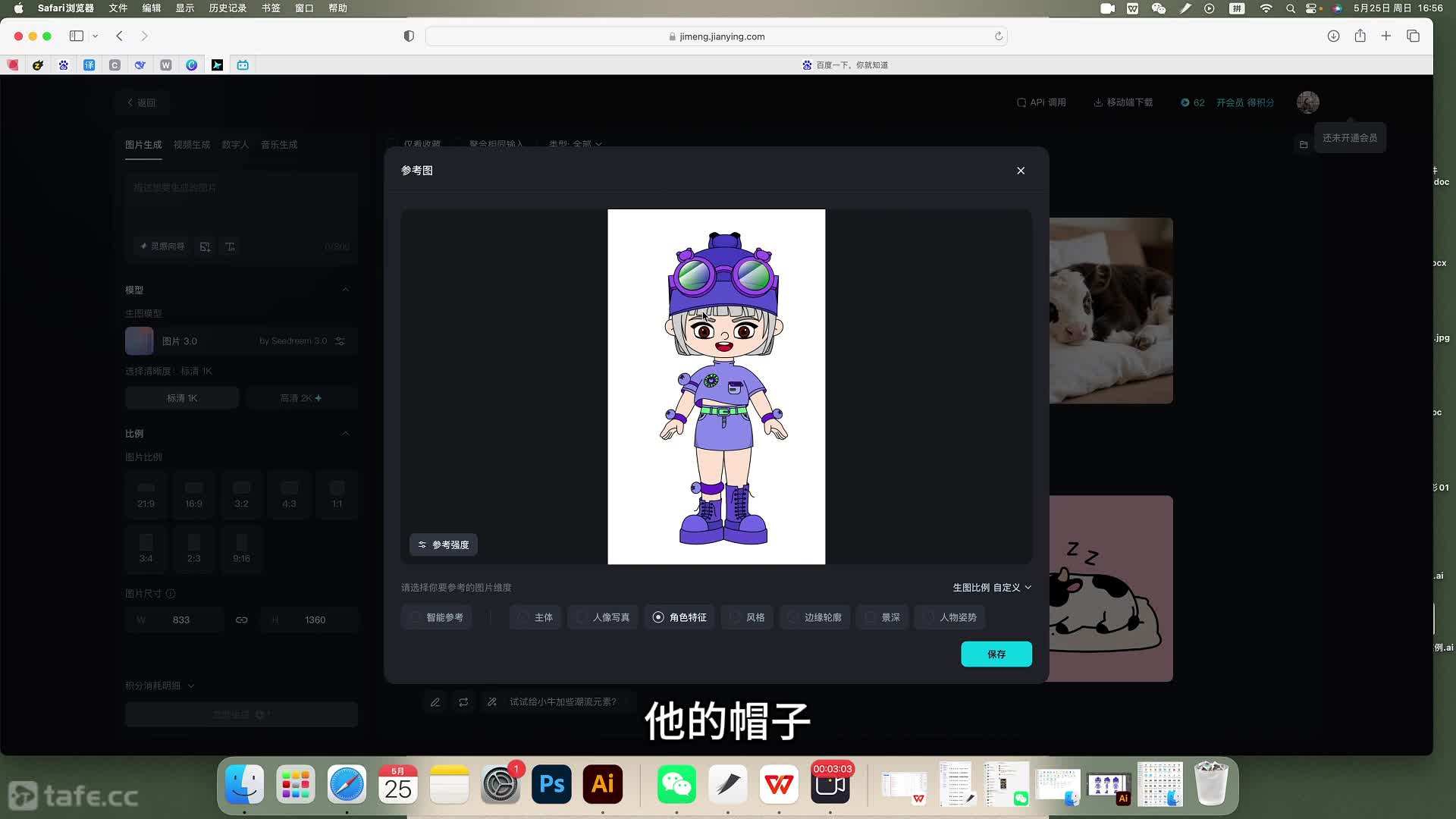Image resolution: width=1456 pixels, height=819 pixels.
Task: Open the 音乐生成 tab
Action: [x=279, y=145]
